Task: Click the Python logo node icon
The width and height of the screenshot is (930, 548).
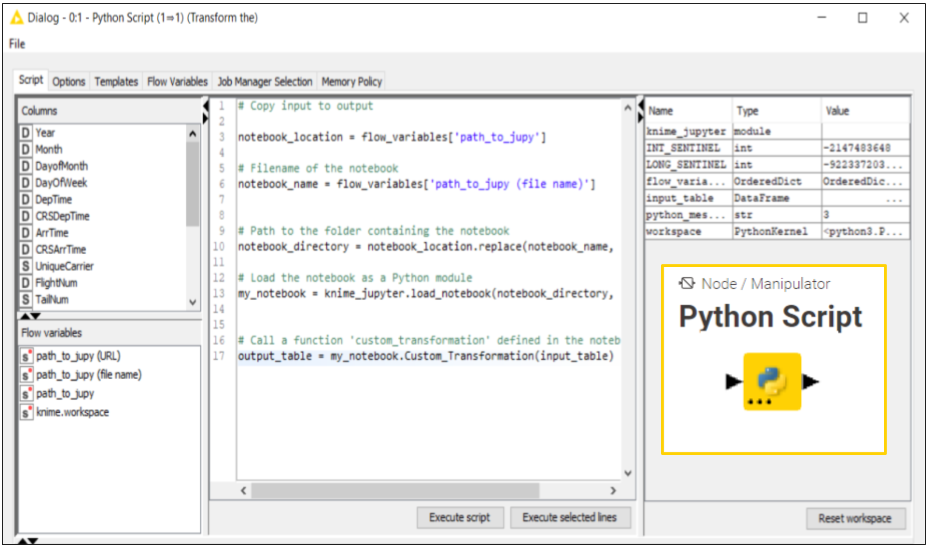Action: pyautogui.click(x=772, y=381)
